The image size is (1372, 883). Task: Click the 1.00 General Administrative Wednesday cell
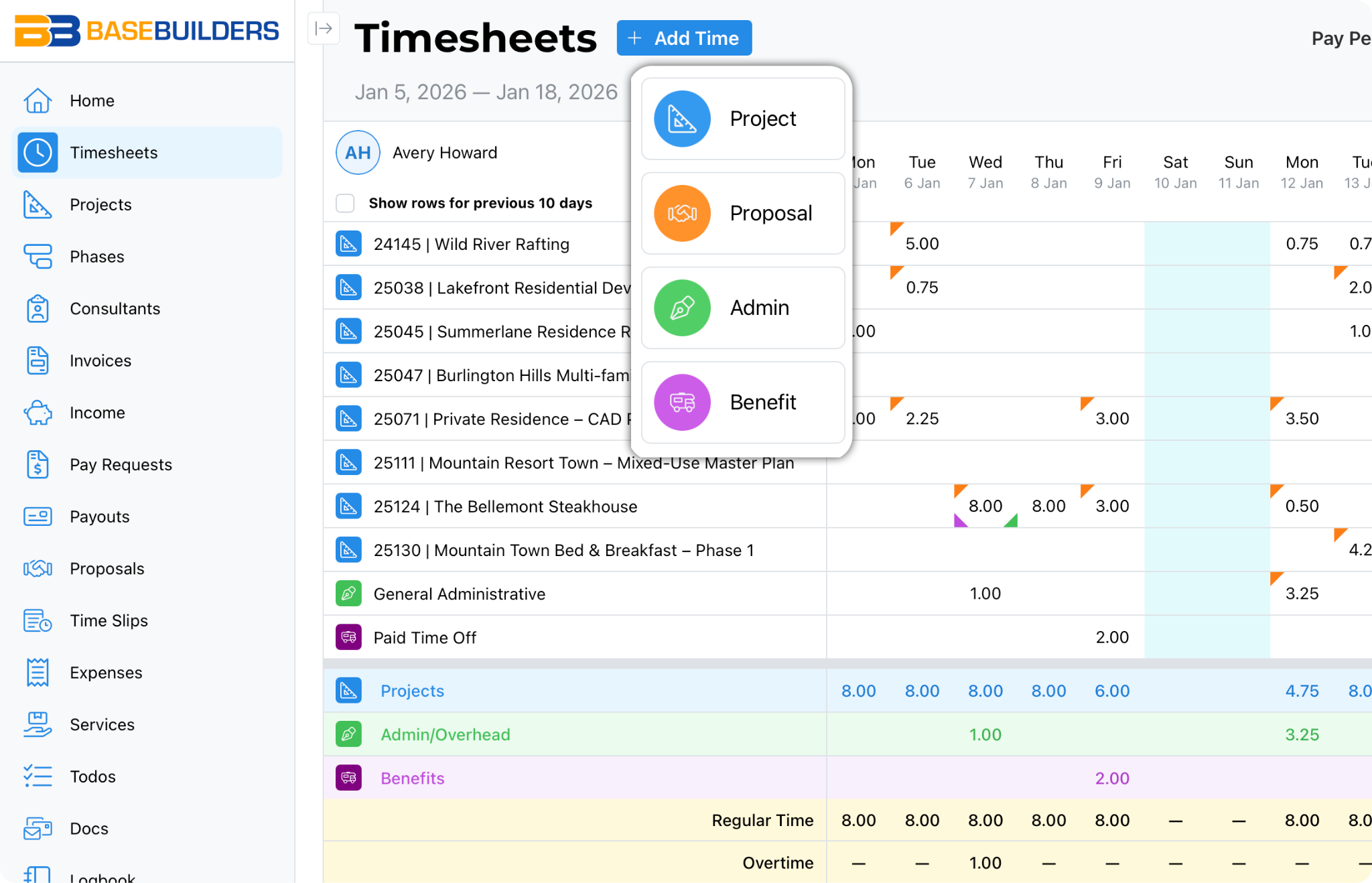coord(985,594)
